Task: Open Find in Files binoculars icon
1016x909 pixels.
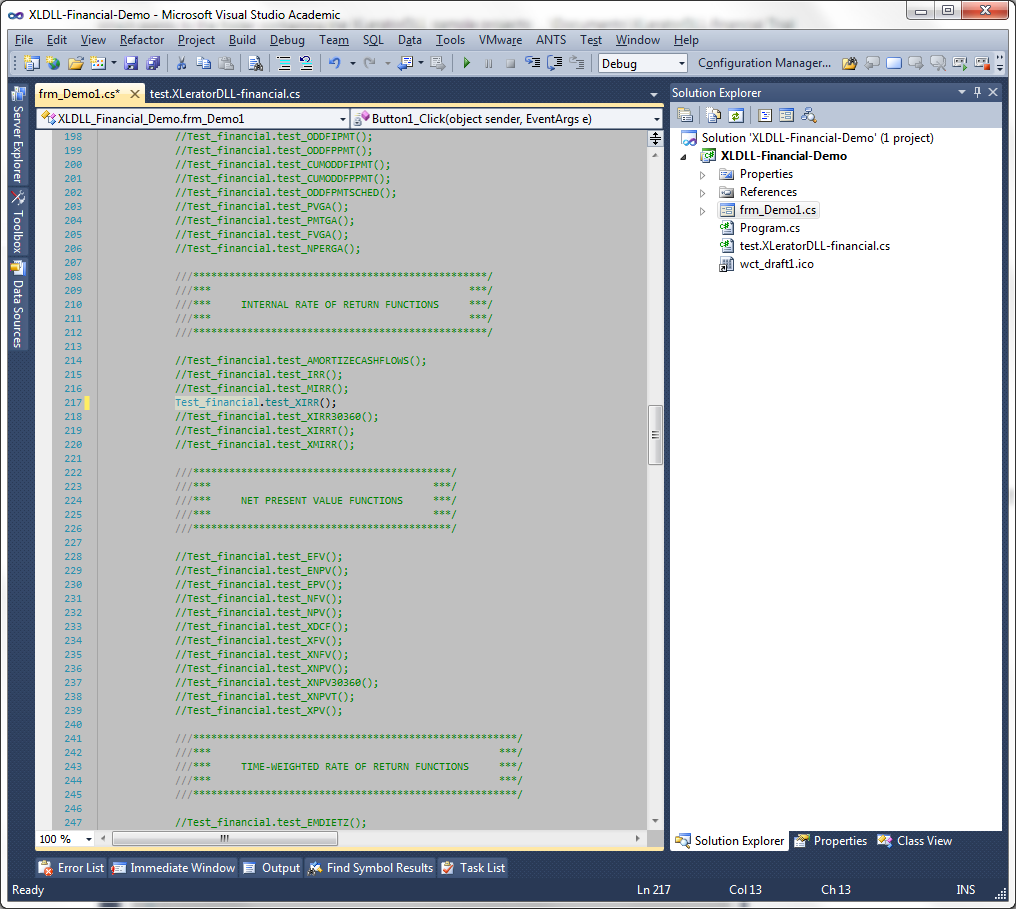Action: point(255,63)
